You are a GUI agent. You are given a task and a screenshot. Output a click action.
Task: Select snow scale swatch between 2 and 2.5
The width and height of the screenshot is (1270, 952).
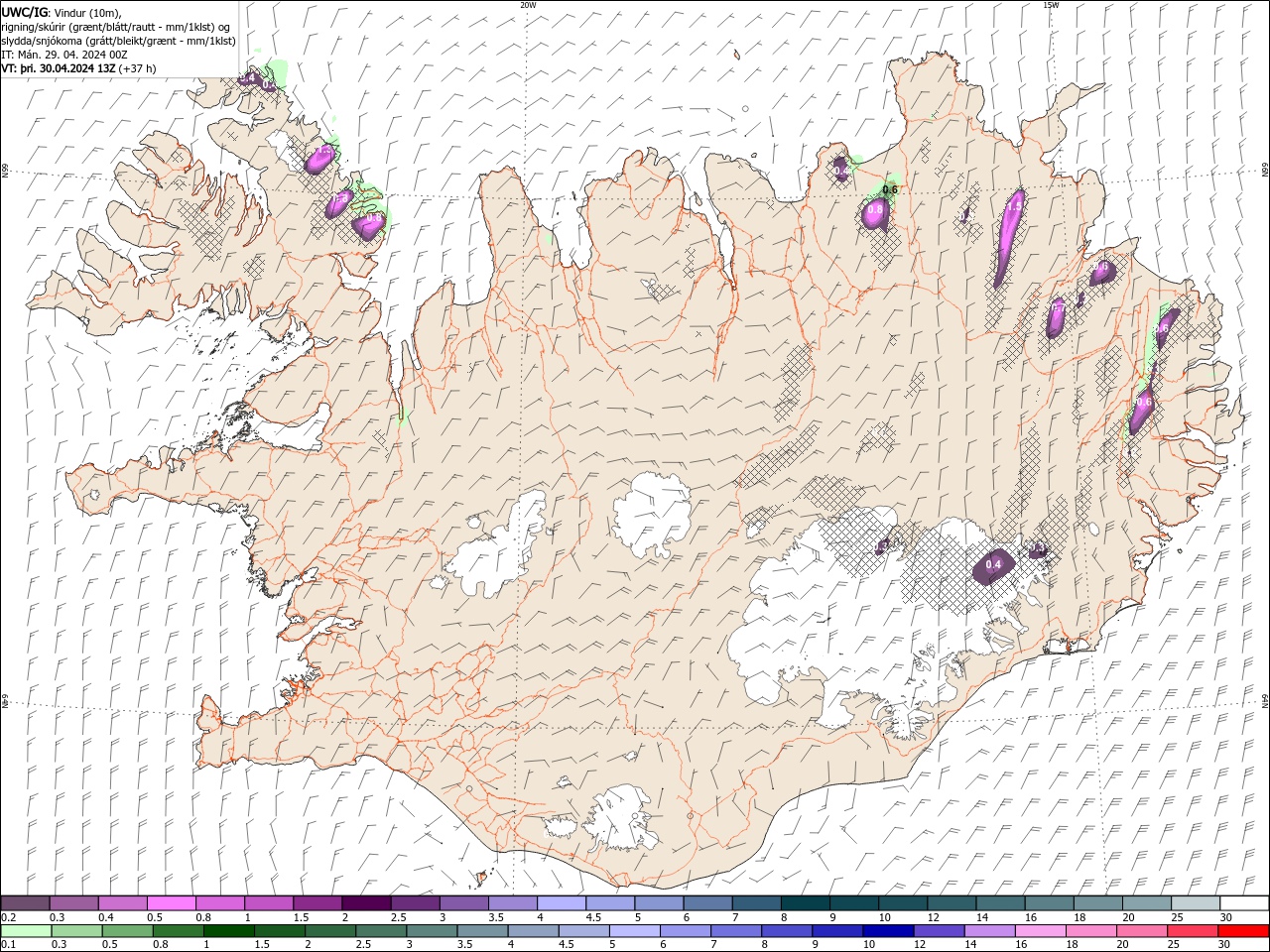pos(366,903)
